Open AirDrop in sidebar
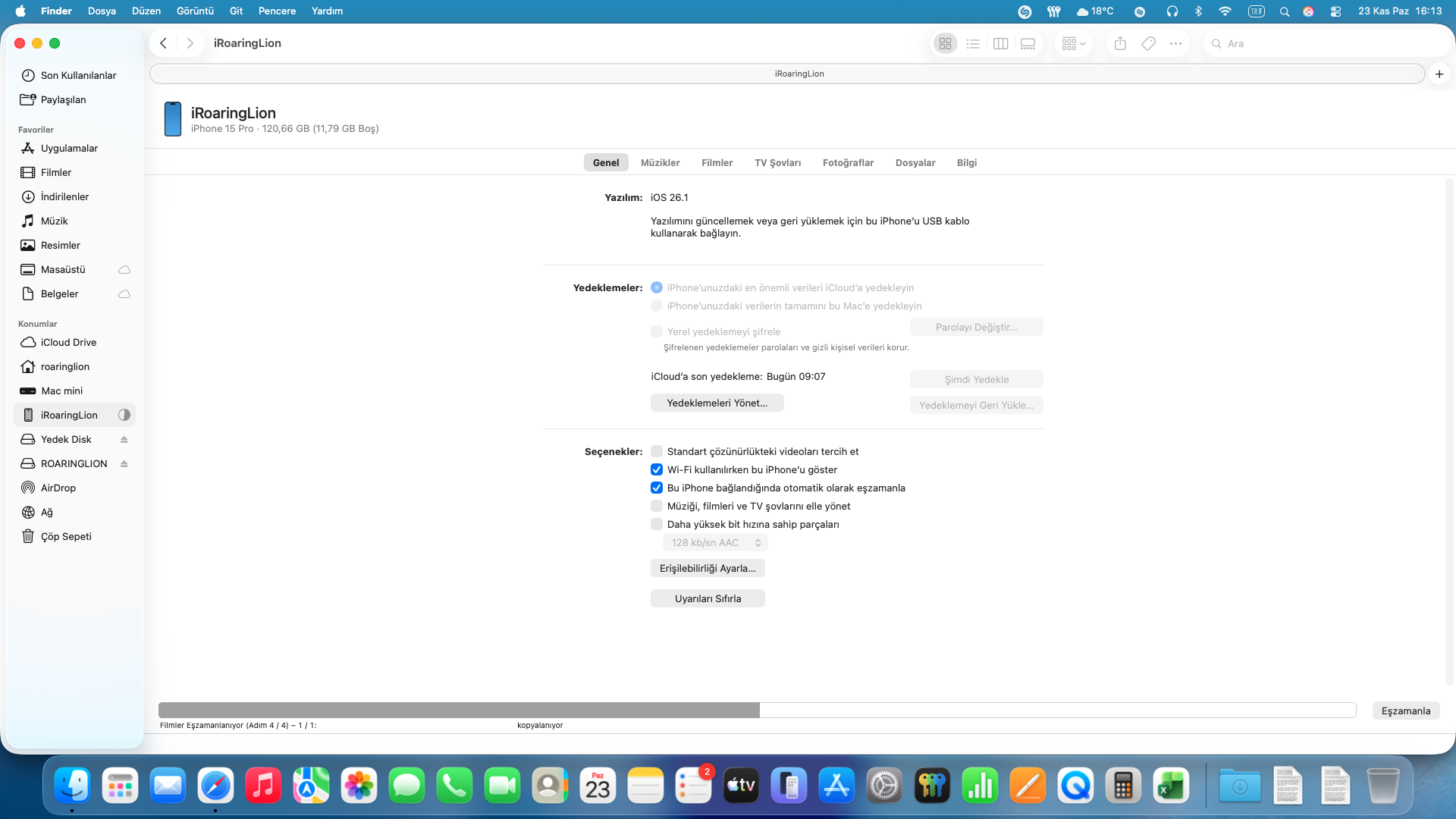This screenshot has height=819, width=1456. (x=74, y=488)
